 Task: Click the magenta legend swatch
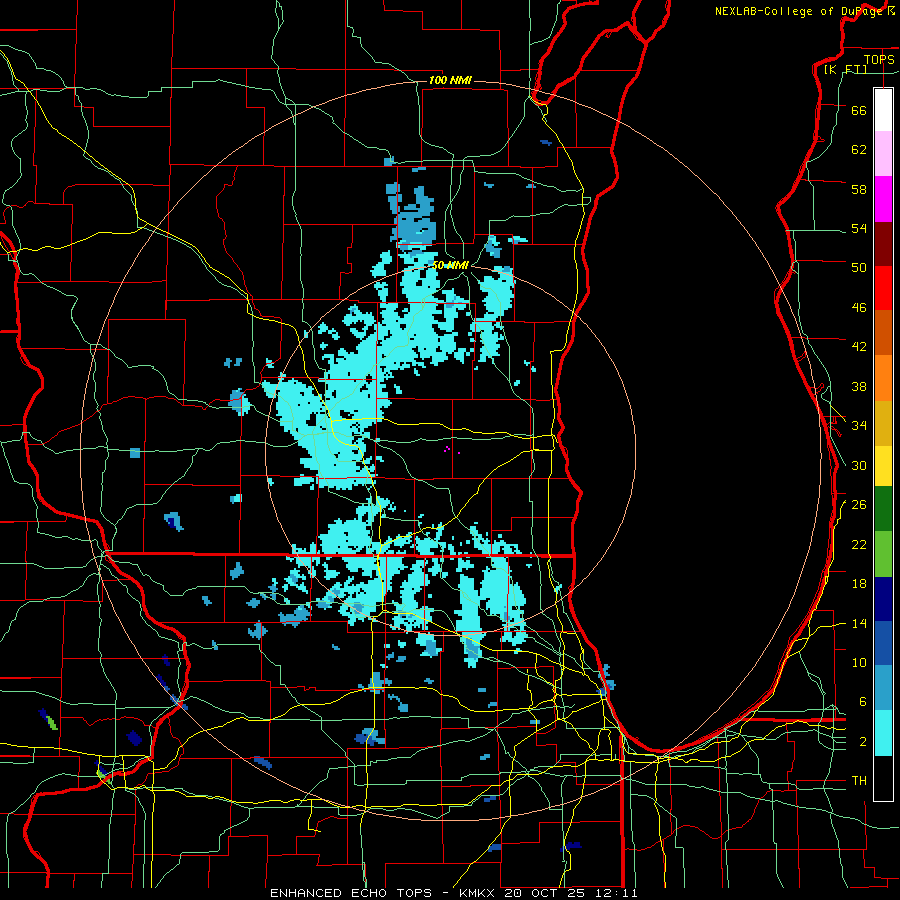883,199
